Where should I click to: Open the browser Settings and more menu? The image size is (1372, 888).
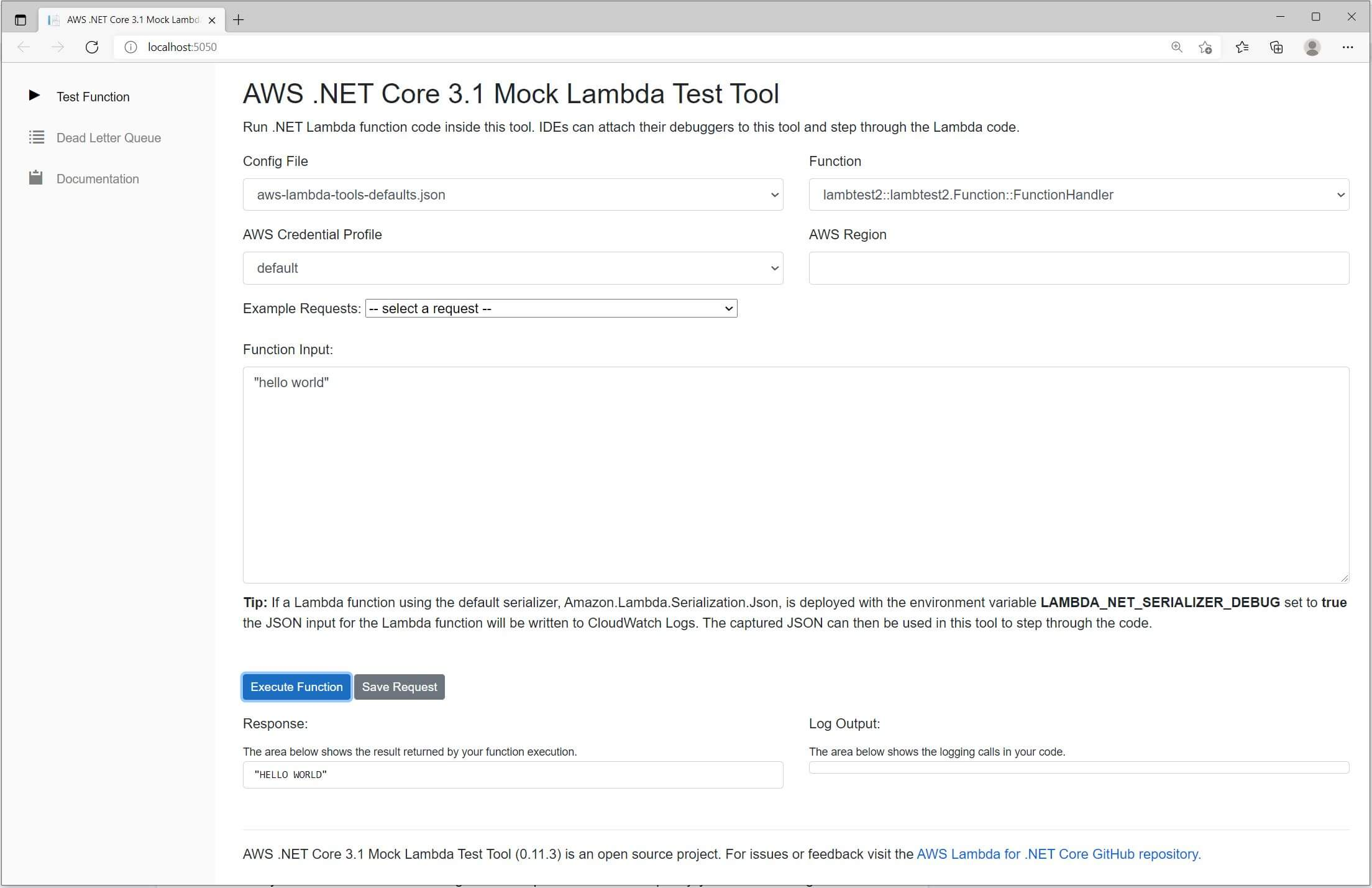(1348, 47)
